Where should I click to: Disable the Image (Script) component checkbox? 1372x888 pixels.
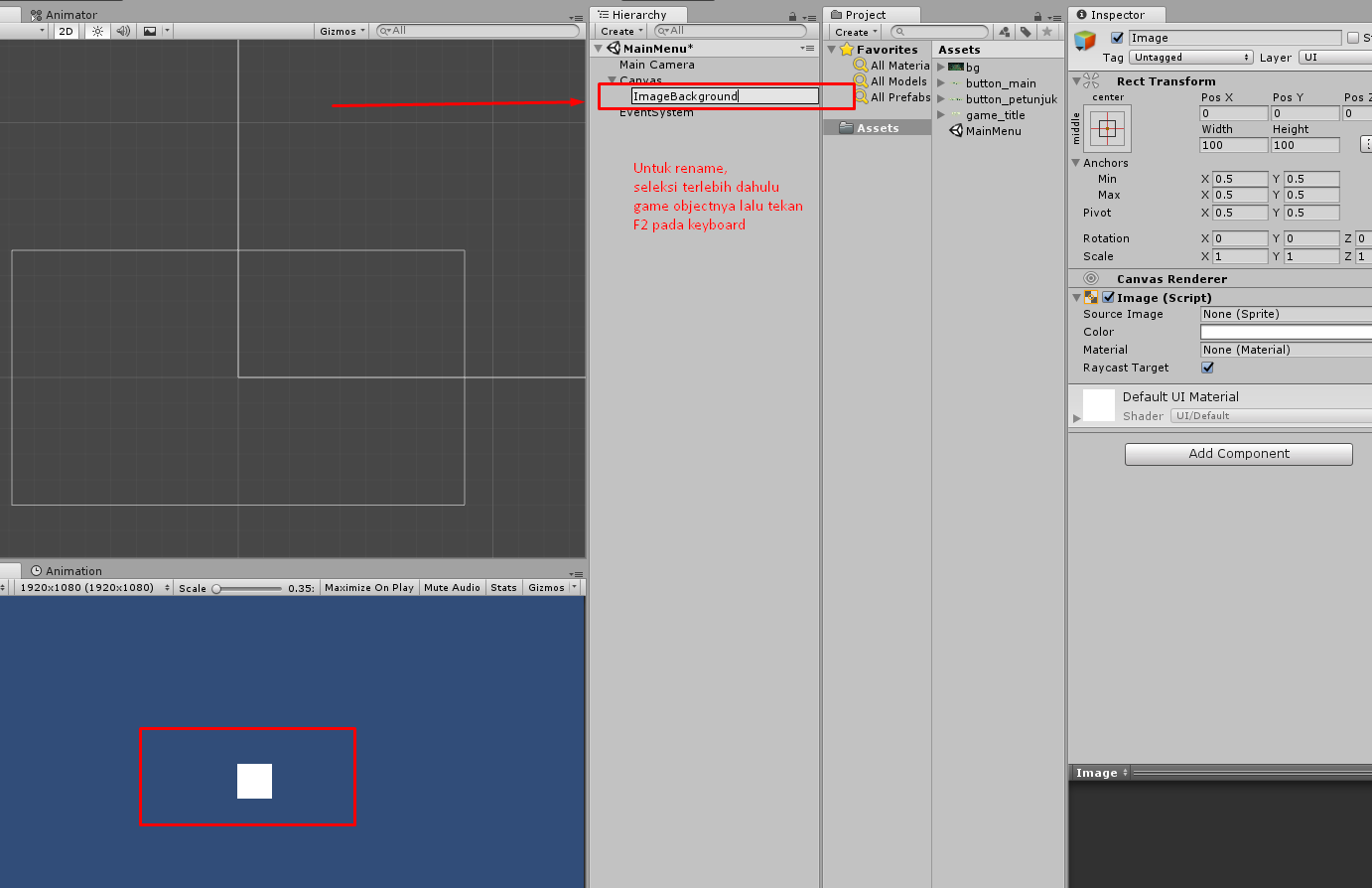tap(1109, 296)
